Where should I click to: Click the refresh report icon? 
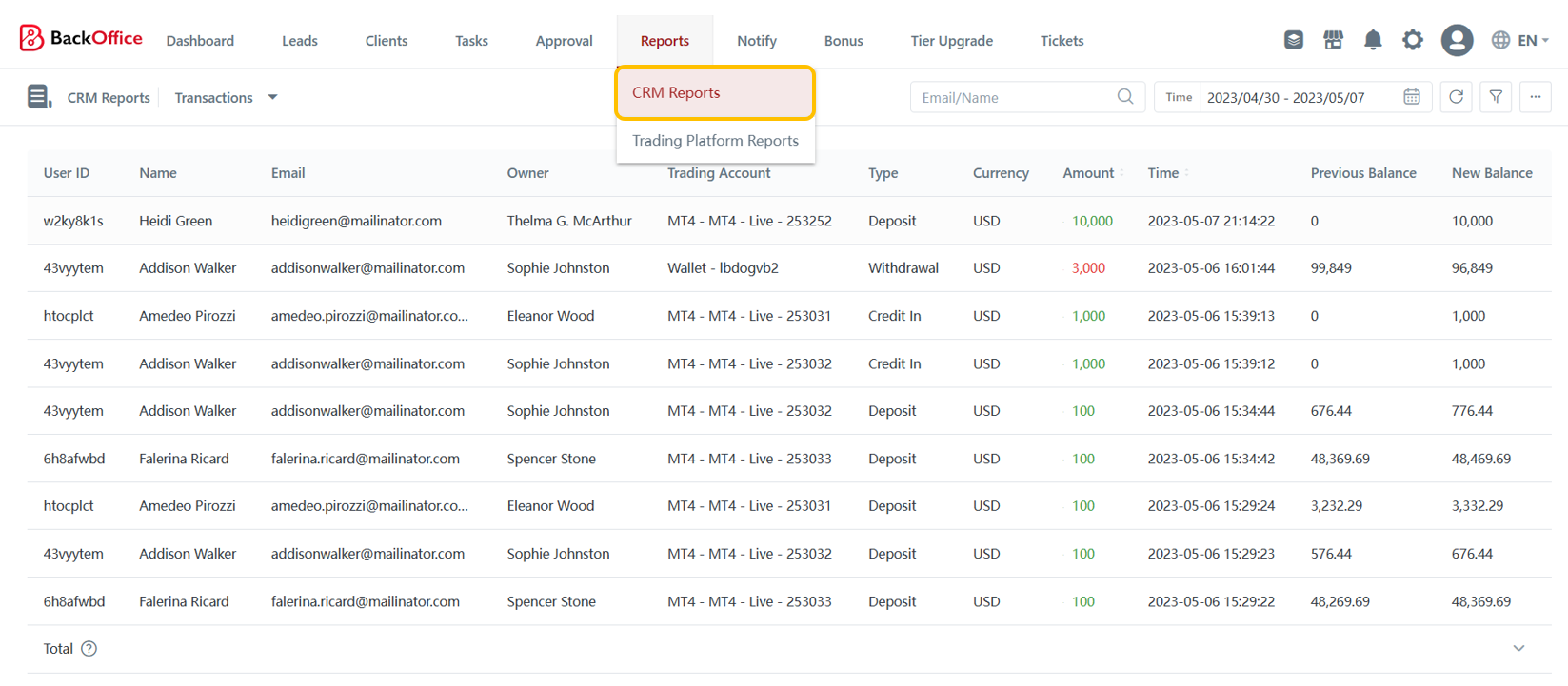(1456, 97)
